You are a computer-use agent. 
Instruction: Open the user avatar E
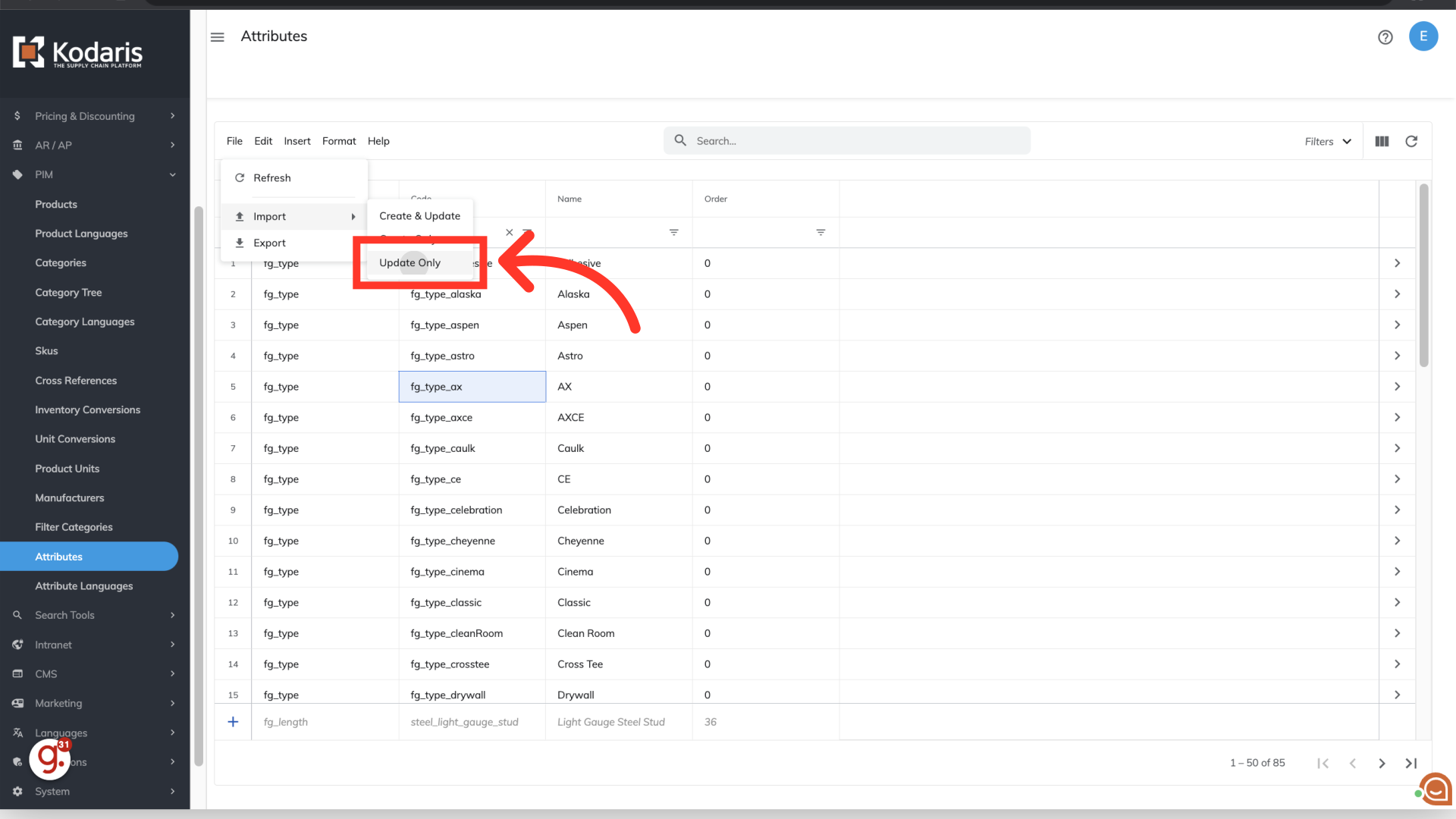pyautogui.click(x=1423, y=36)
